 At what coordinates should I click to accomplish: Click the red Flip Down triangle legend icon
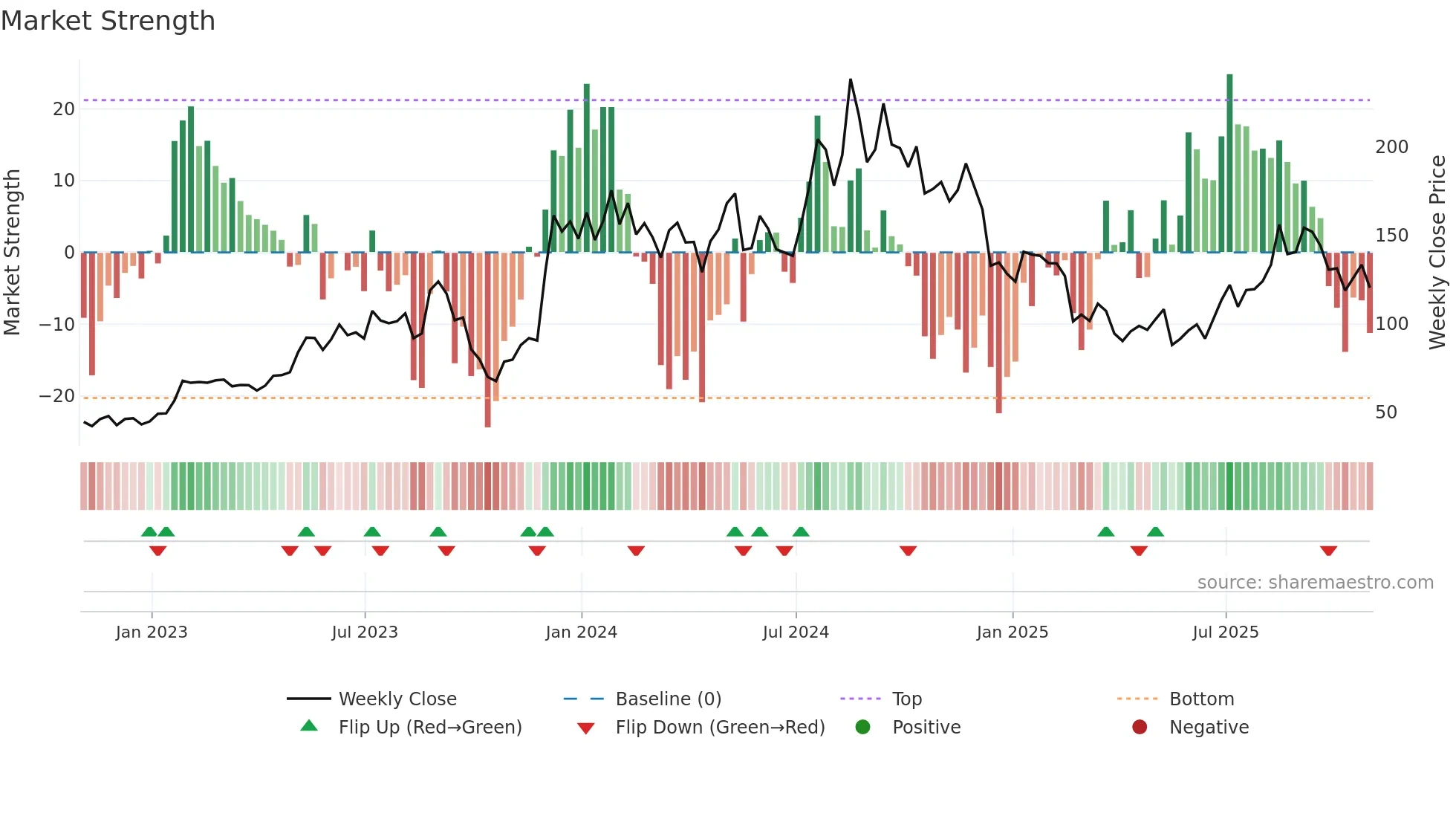(x=585, y=728)
